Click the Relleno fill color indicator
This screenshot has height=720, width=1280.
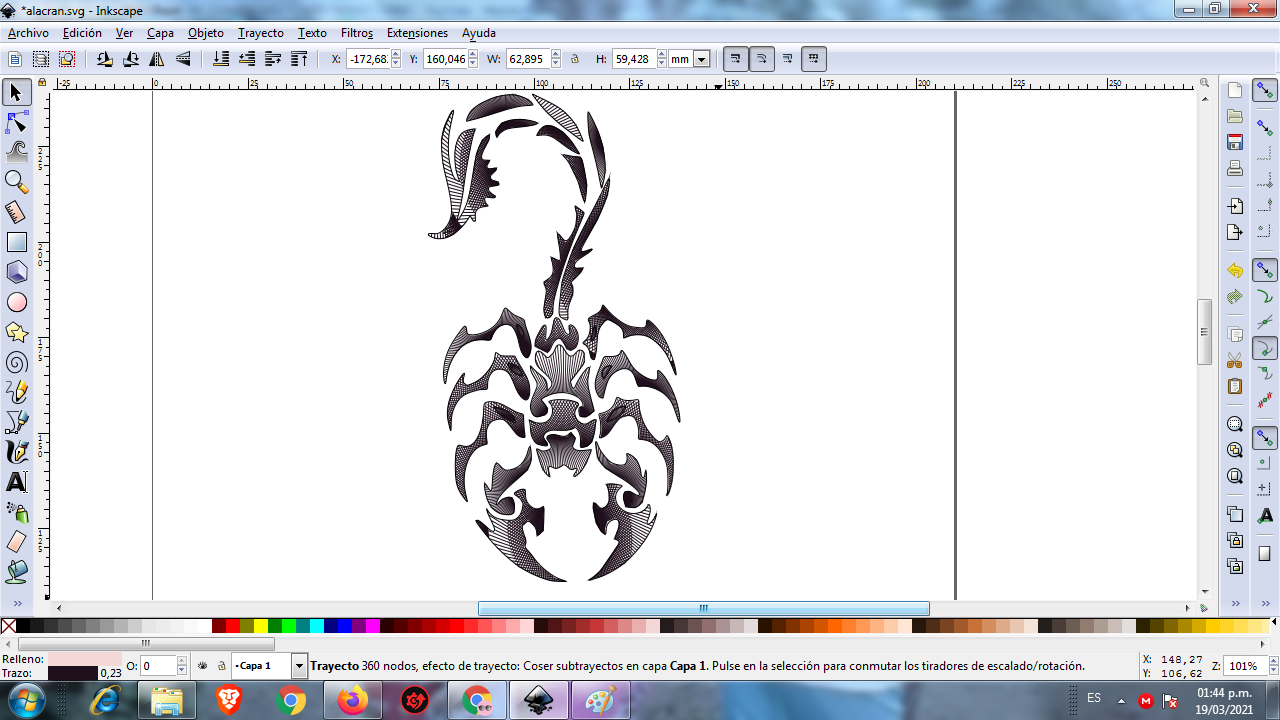pyautogui.click(x=85, y=659)
